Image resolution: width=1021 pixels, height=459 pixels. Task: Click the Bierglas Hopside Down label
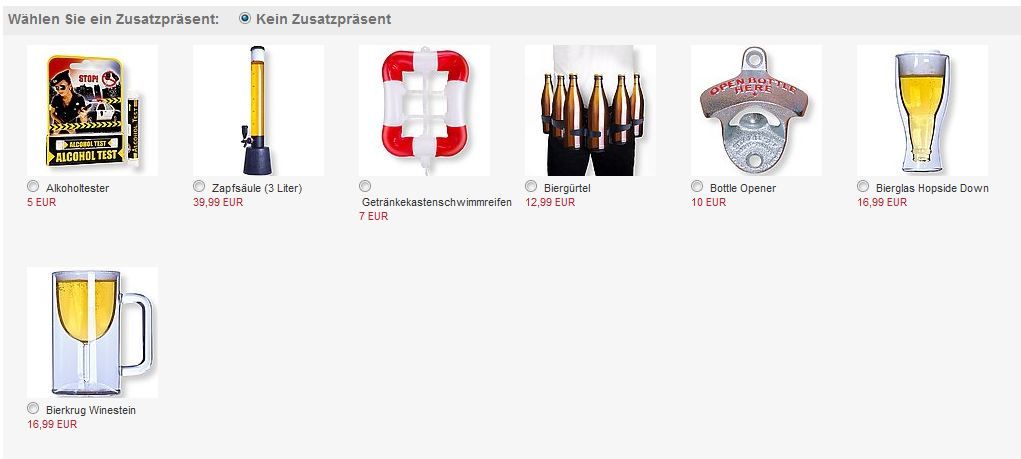(x=932, y=188)
